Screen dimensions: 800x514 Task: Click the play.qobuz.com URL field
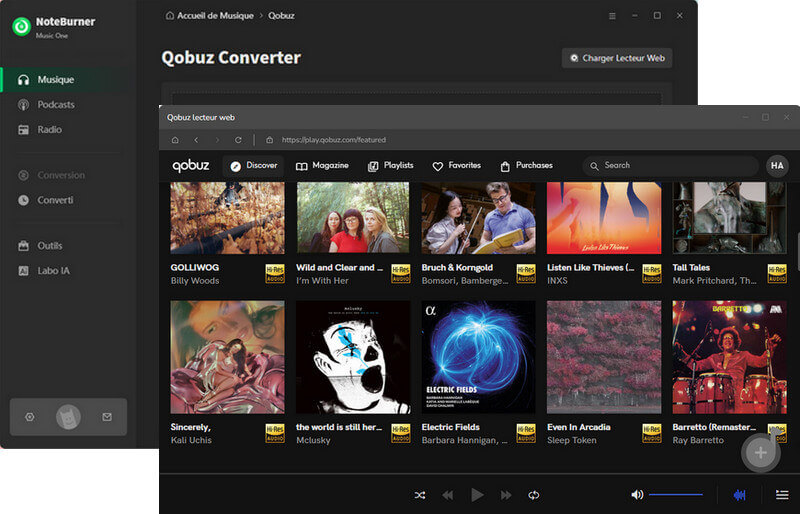(x=334, y=140)
